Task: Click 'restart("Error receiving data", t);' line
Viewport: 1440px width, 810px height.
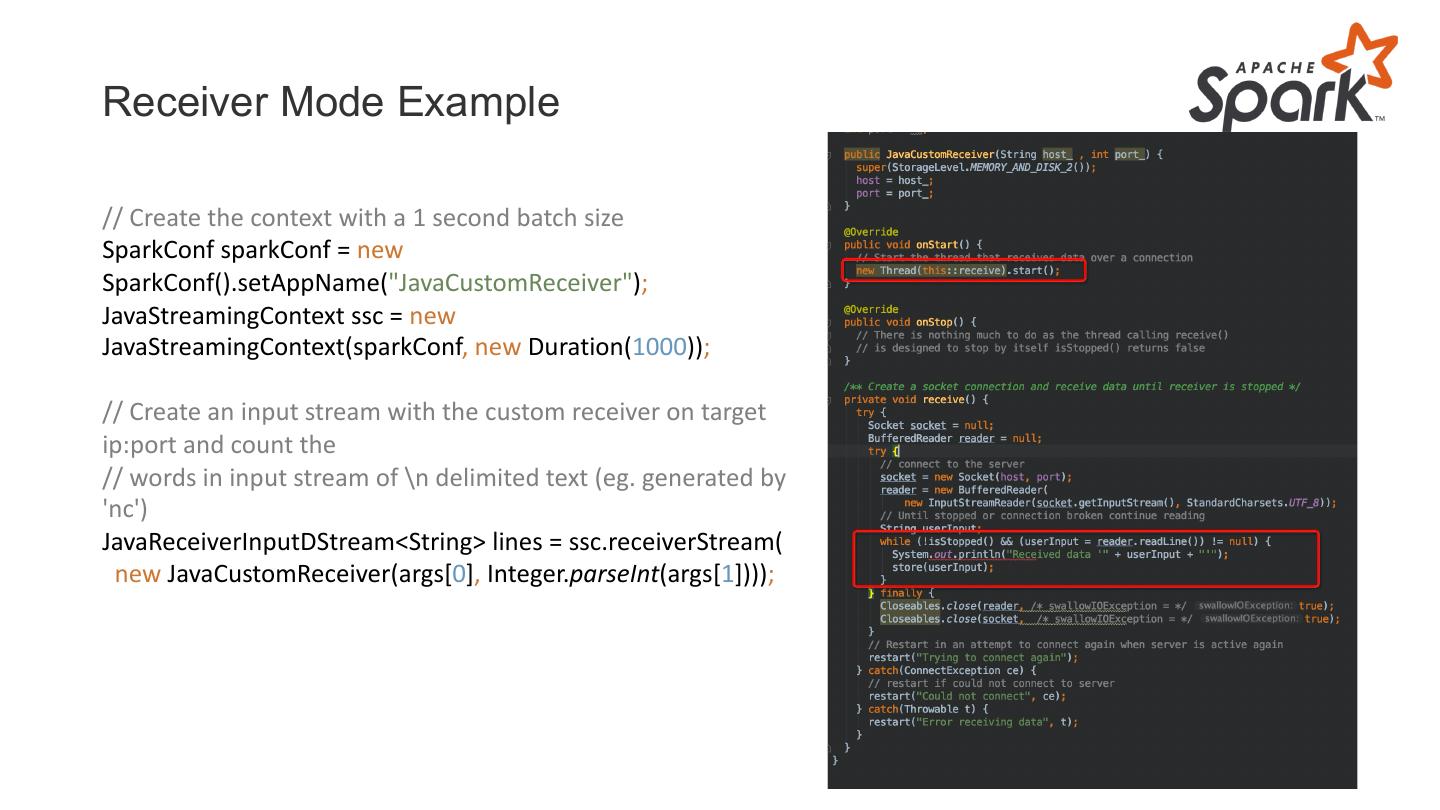Action: coord(973,722)
